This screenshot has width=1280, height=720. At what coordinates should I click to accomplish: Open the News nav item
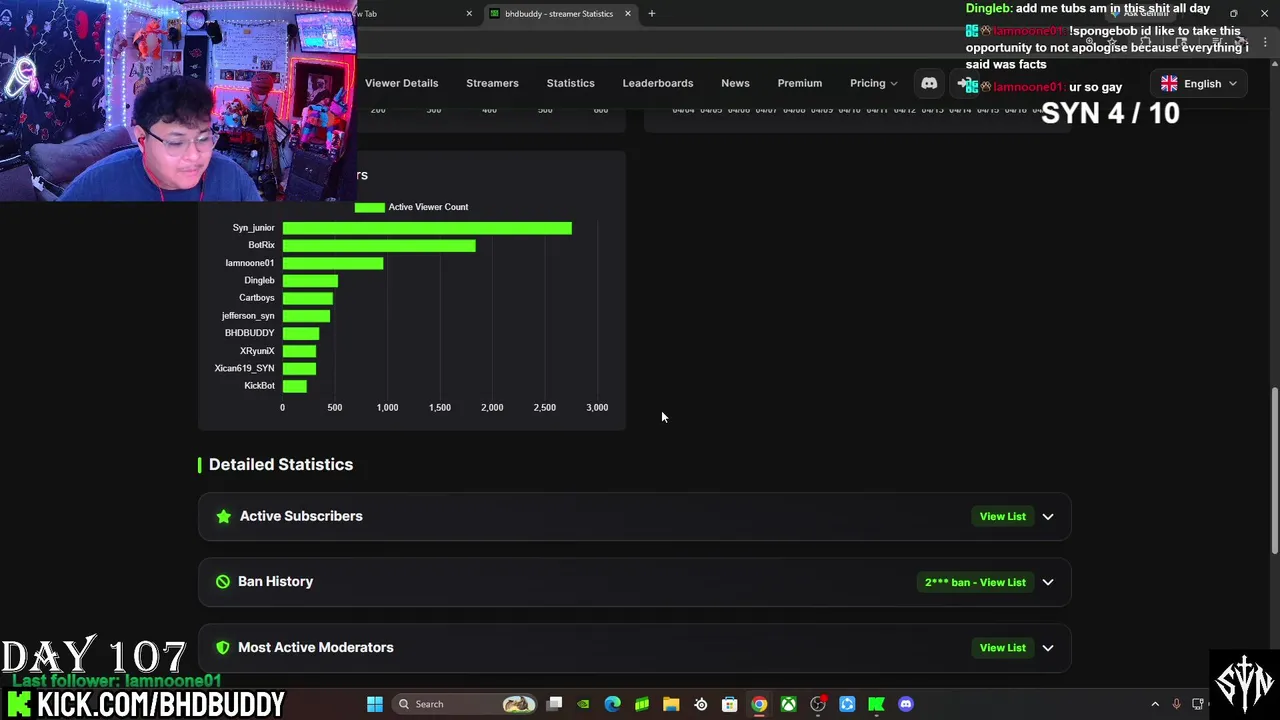[x=735, y=83]
